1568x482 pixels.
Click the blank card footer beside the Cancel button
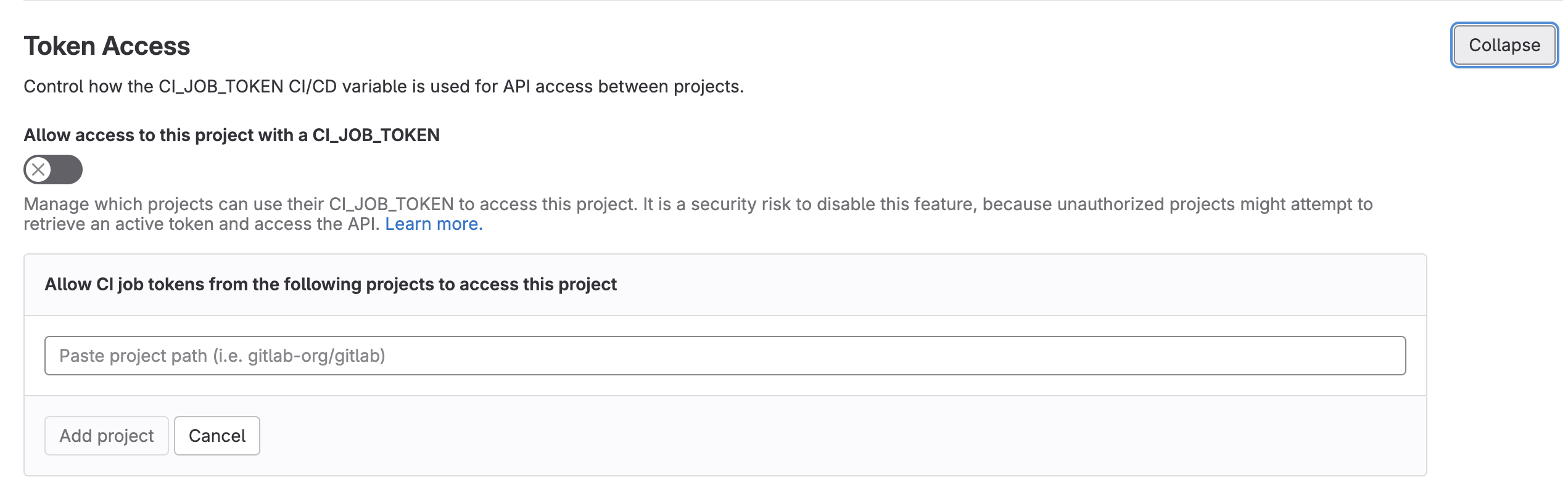pos(802,436)
